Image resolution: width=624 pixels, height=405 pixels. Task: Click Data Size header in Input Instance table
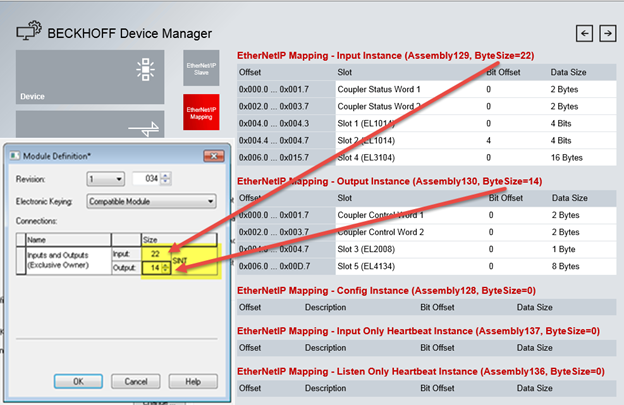(x=568, y=72)
